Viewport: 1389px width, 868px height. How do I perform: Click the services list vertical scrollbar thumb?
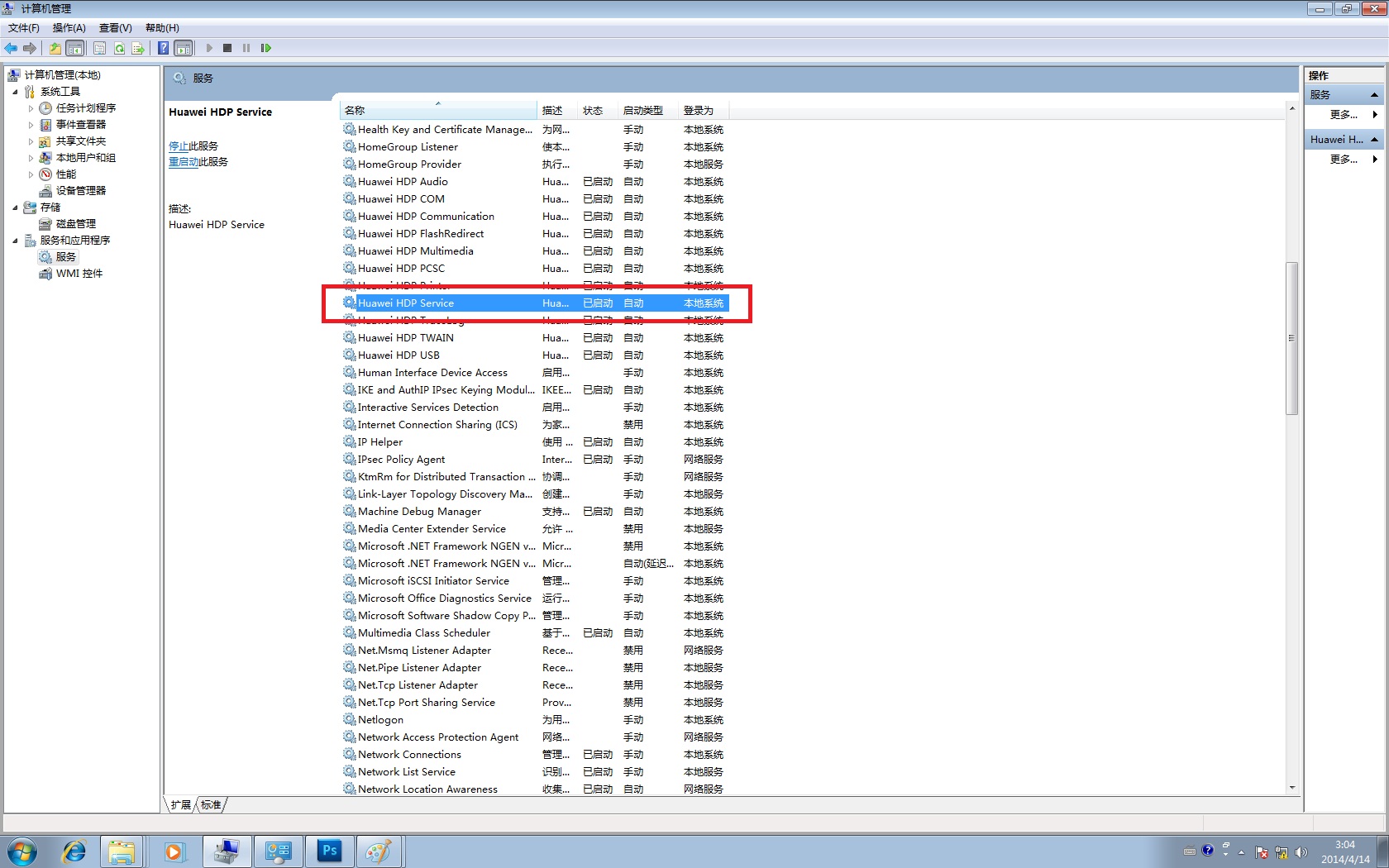click(x=1291, y=338)
